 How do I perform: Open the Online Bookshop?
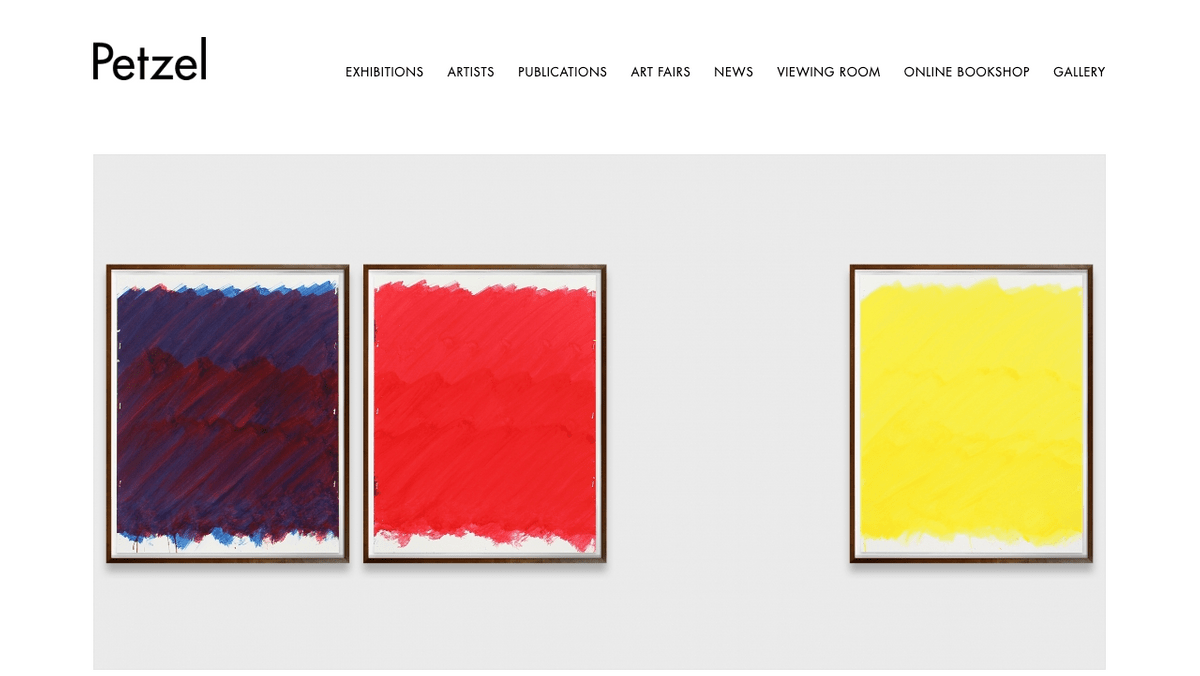(966, 72)
